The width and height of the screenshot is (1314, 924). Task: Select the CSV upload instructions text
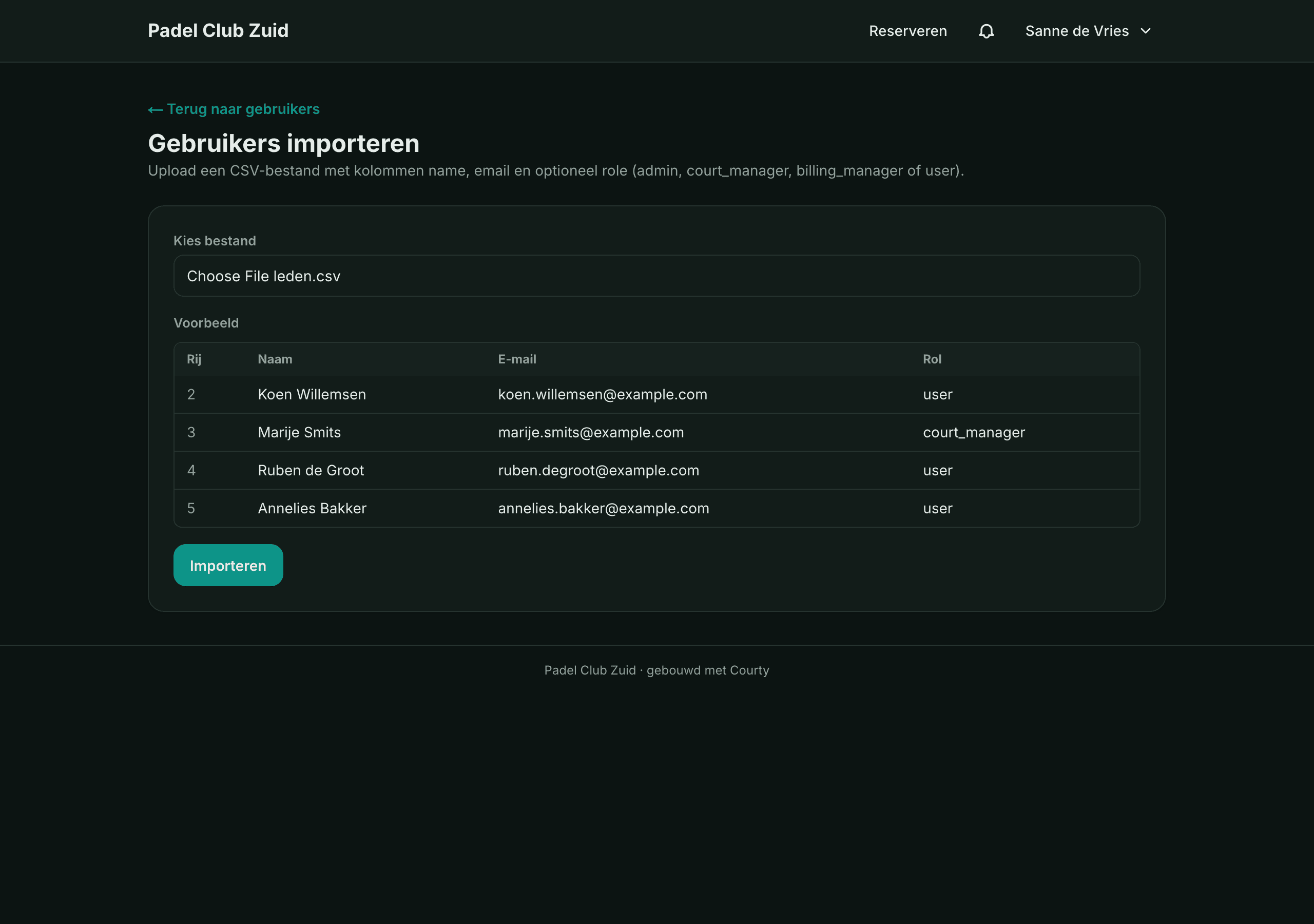[556, 170]
